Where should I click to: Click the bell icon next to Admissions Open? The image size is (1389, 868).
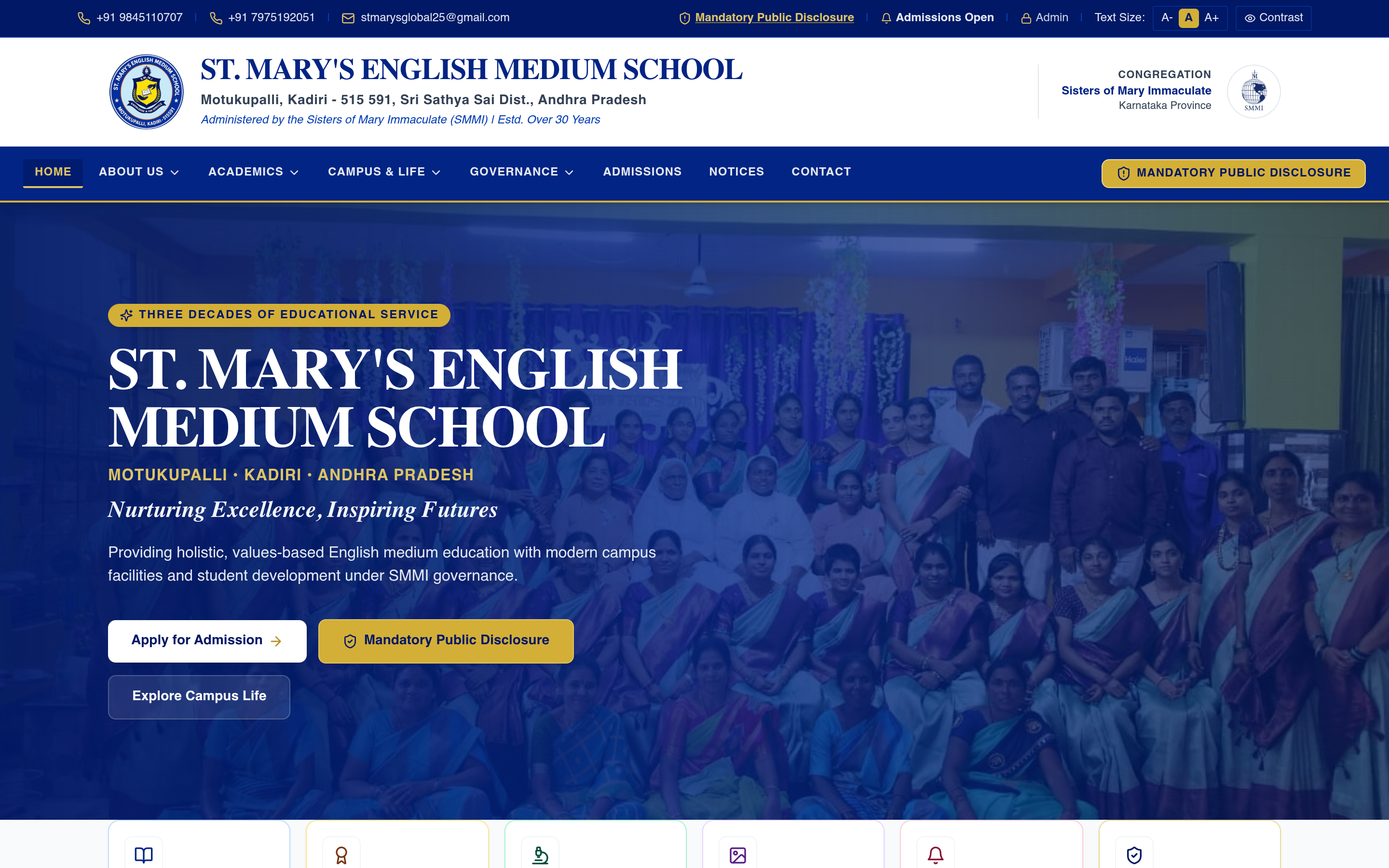coord(886,18)
